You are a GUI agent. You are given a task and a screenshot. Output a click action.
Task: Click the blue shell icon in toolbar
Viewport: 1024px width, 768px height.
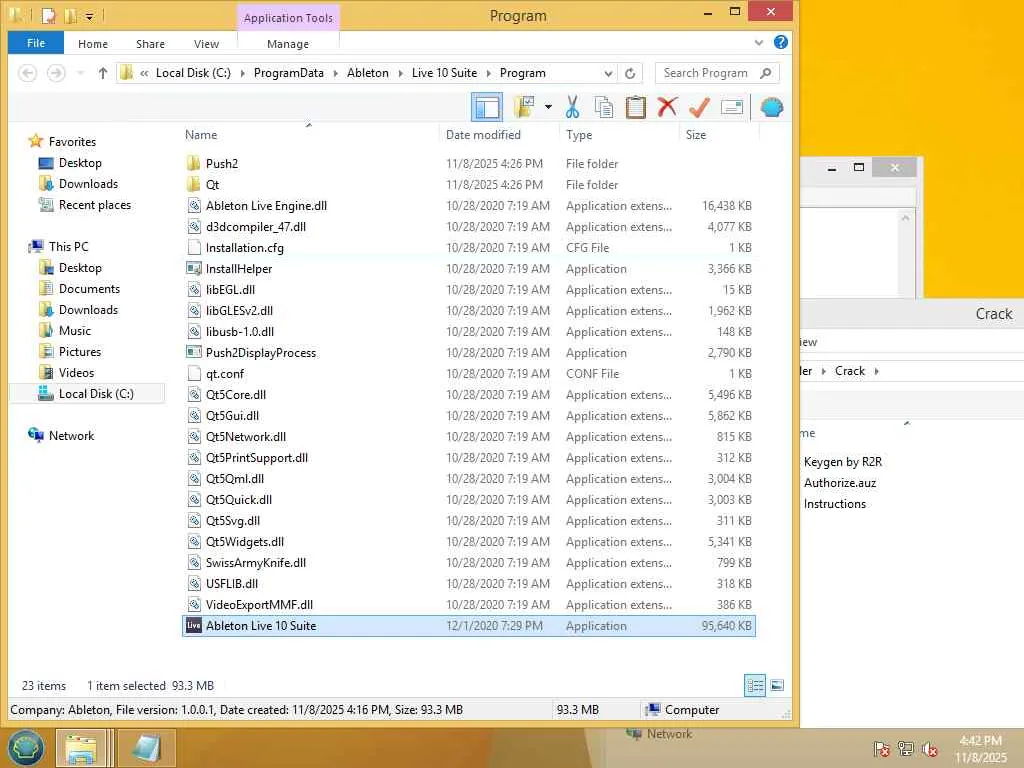(772, 107)
